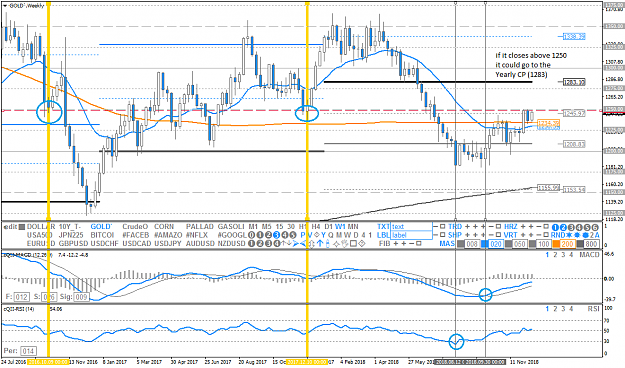Screen dimensions: 625x368
Task: Click the first plus icon after TRD
Action: coord(467,226)
